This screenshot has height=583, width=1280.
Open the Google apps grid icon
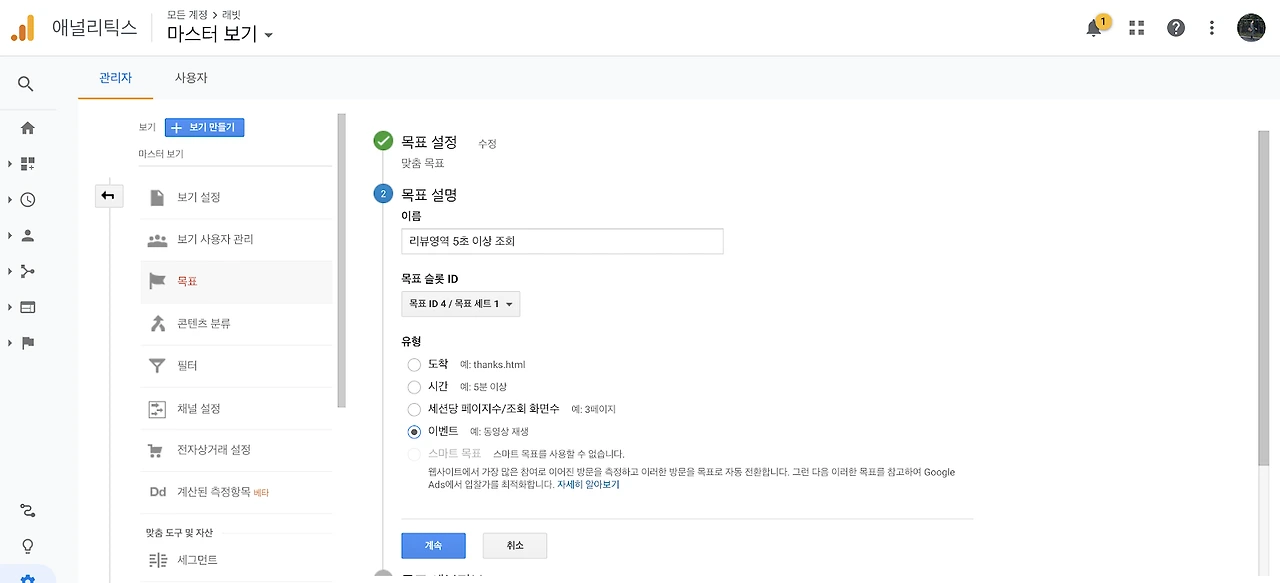(1136, 28)
